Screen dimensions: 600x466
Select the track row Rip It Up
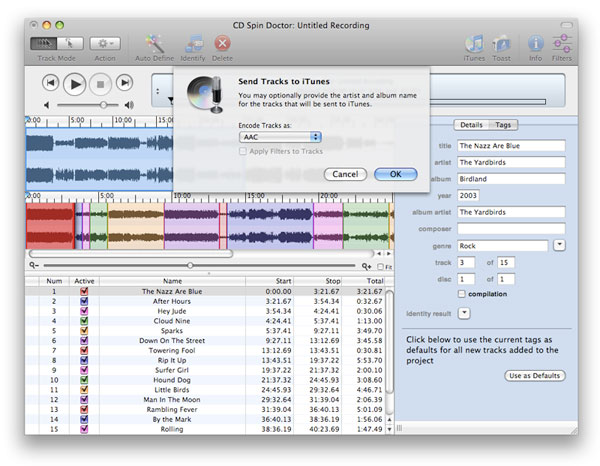click(205, 360)
